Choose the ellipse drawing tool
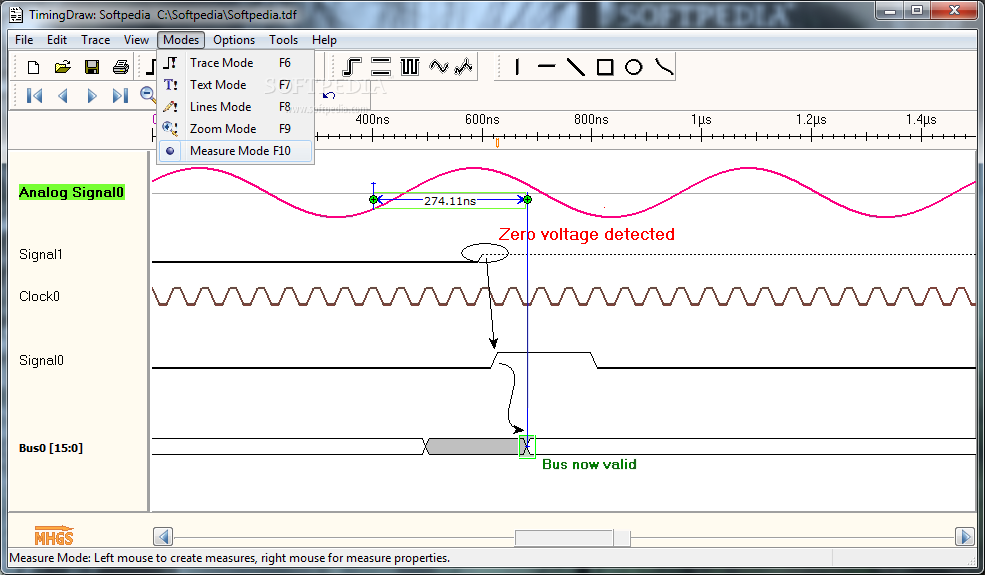 634,67
